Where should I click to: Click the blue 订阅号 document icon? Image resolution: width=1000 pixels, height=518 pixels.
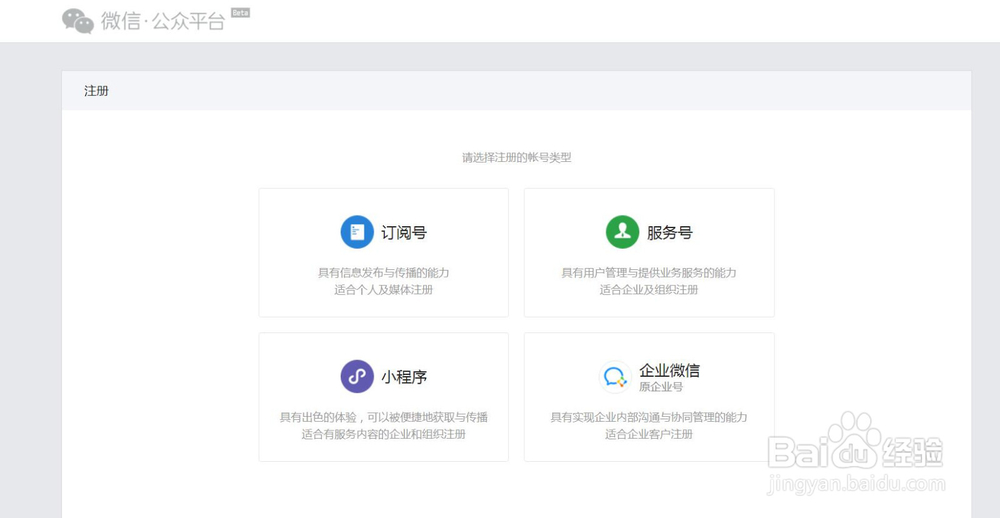pyautogui.click(x=357, y=232)
